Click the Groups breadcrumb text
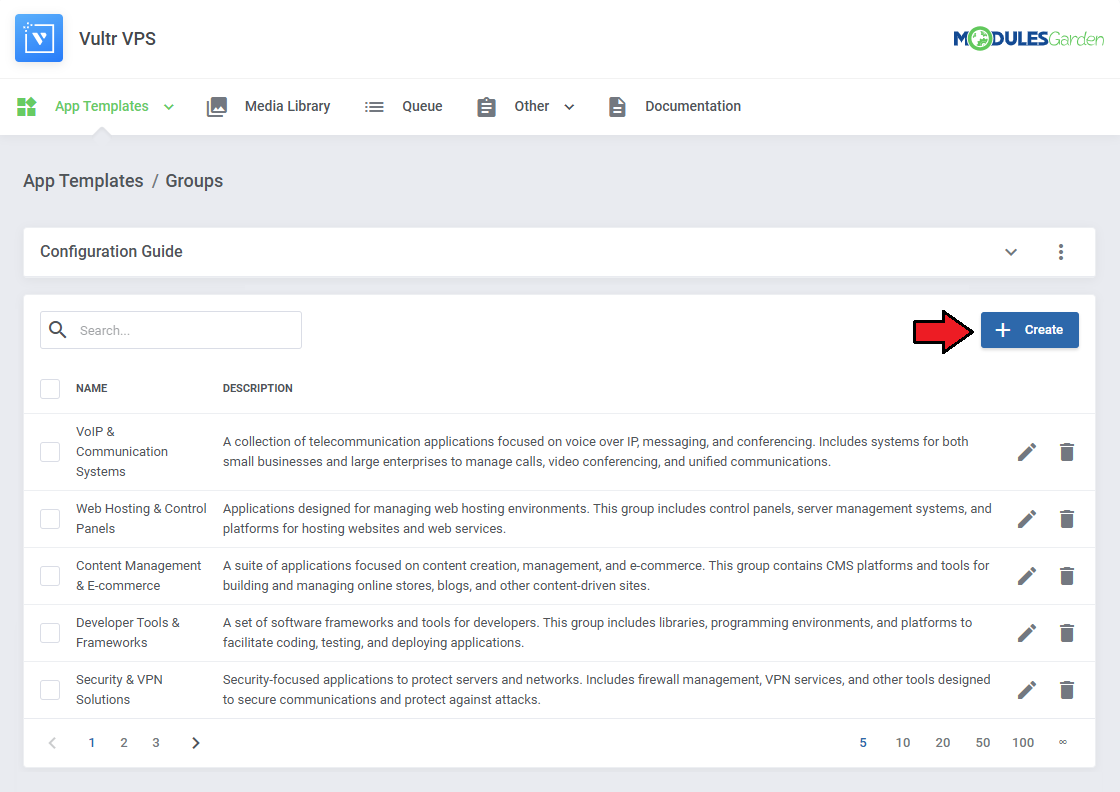 [194, 181]
